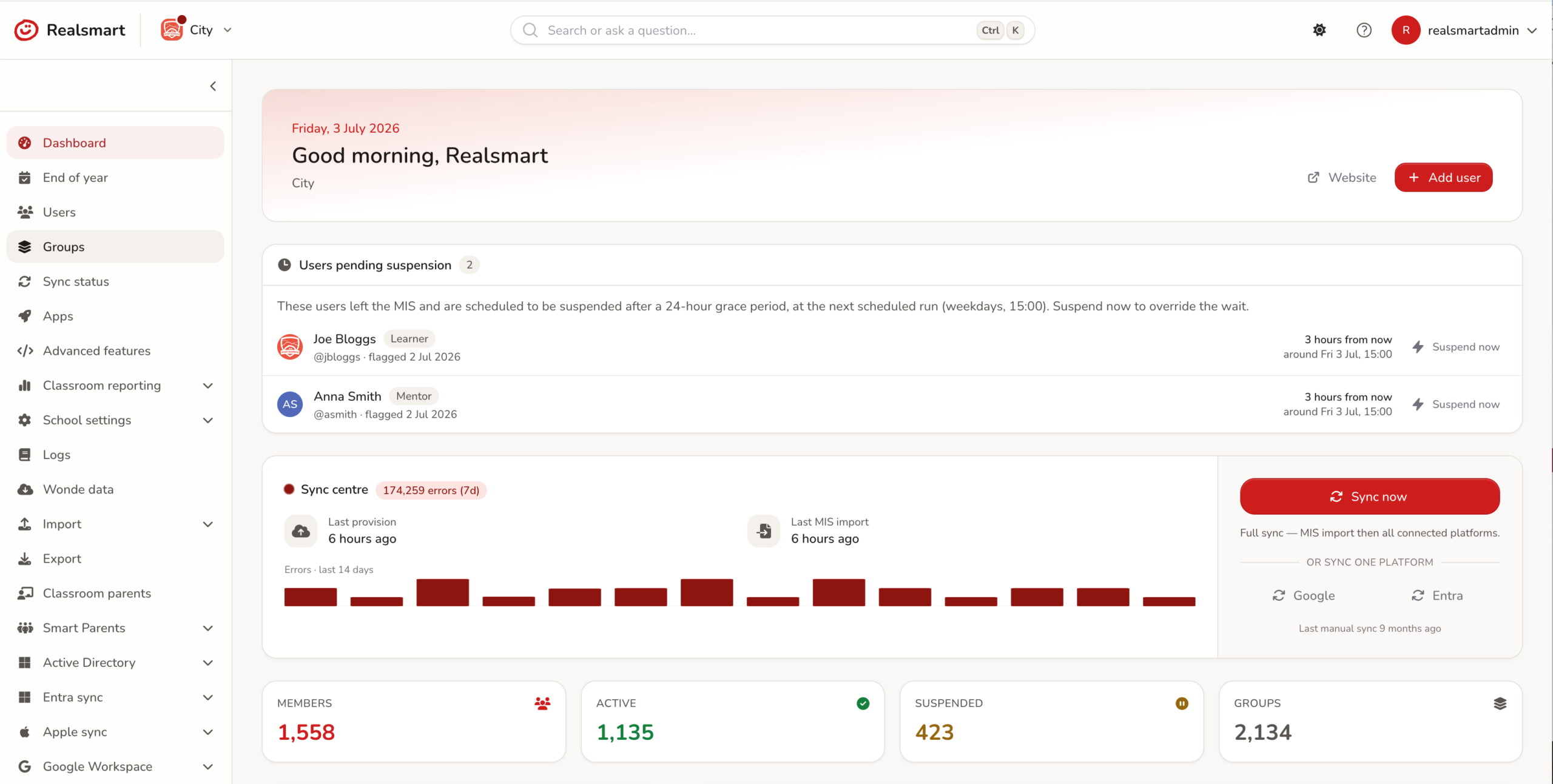The image size is (1553, 784).
Task: Click the Learner role tag
Action: (409, 338)
